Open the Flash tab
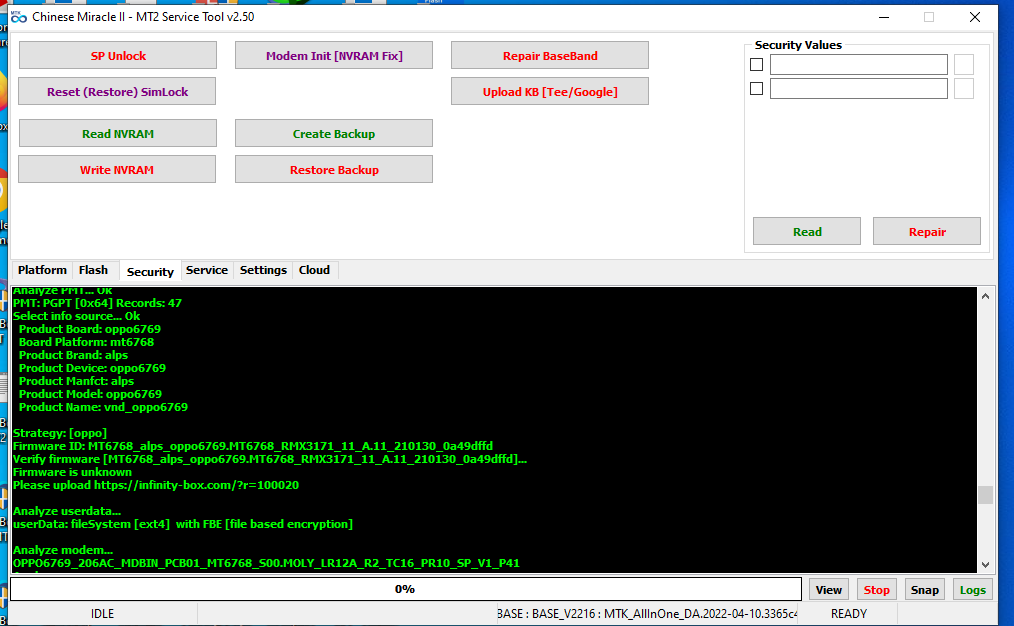Screen dimensions: 1014x626 coord(93,270)
